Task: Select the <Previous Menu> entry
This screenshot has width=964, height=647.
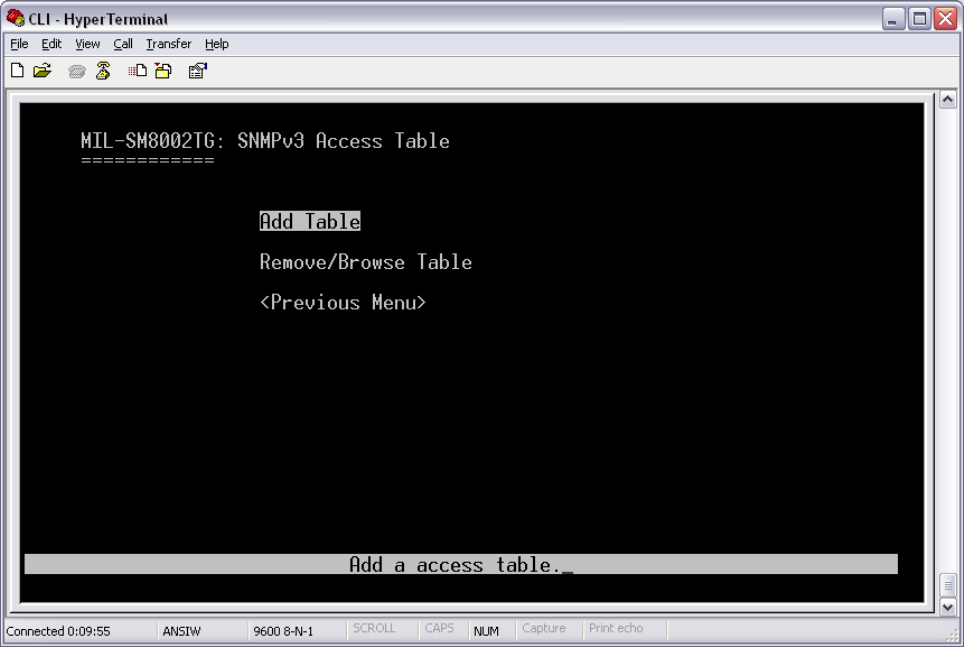Action: [342, 303]
